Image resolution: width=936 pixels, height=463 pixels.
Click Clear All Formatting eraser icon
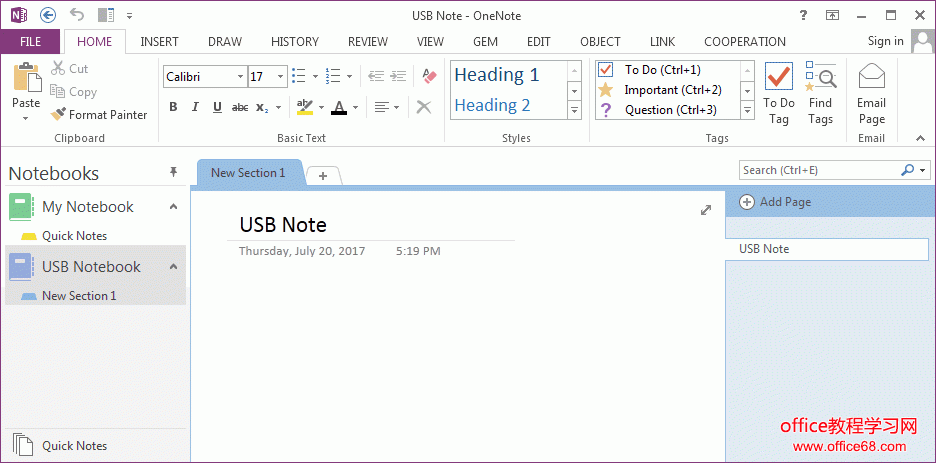tap(429, 76)
